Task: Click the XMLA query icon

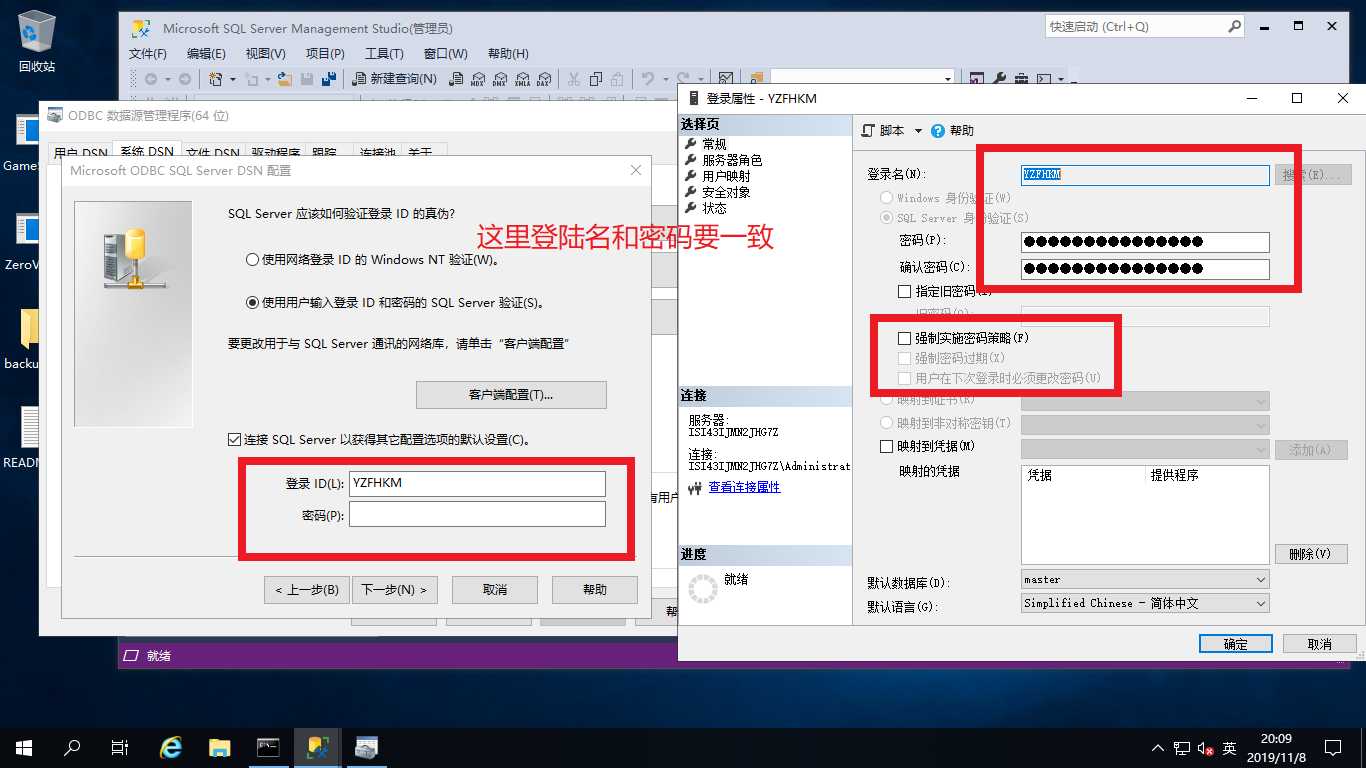Action: click(522, 79)
